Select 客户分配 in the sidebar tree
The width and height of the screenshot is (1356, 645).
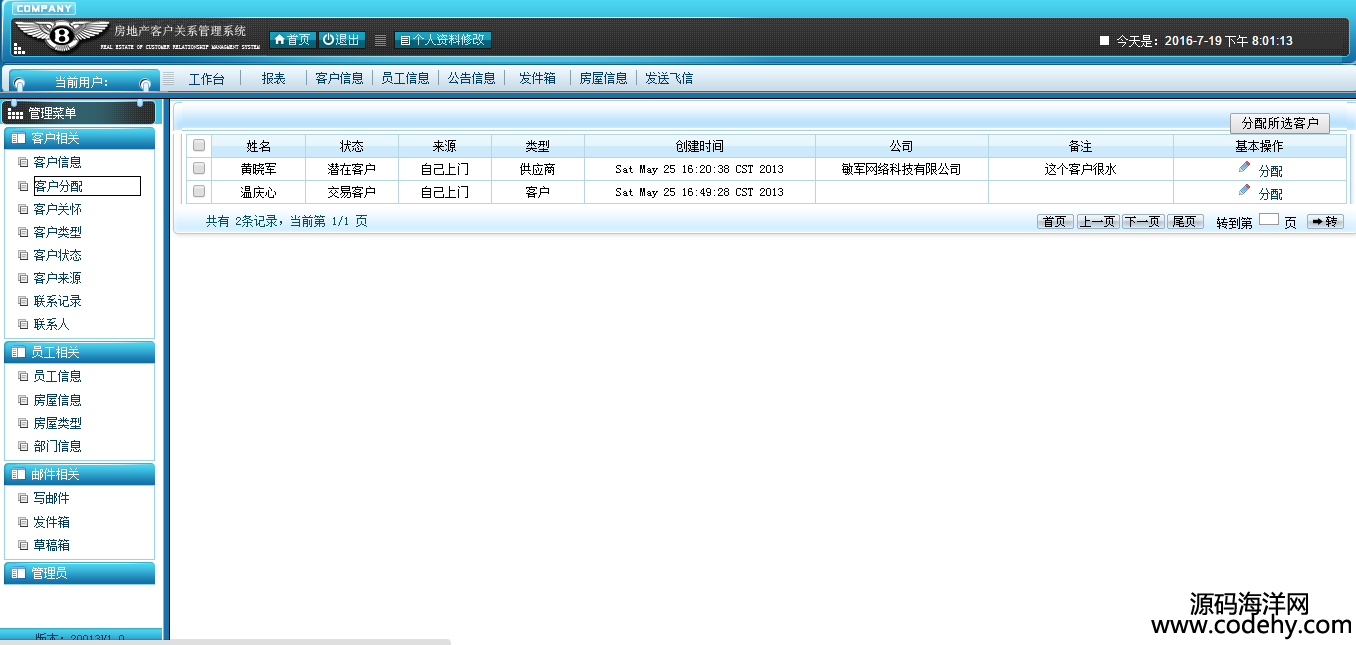pos(58,186)
